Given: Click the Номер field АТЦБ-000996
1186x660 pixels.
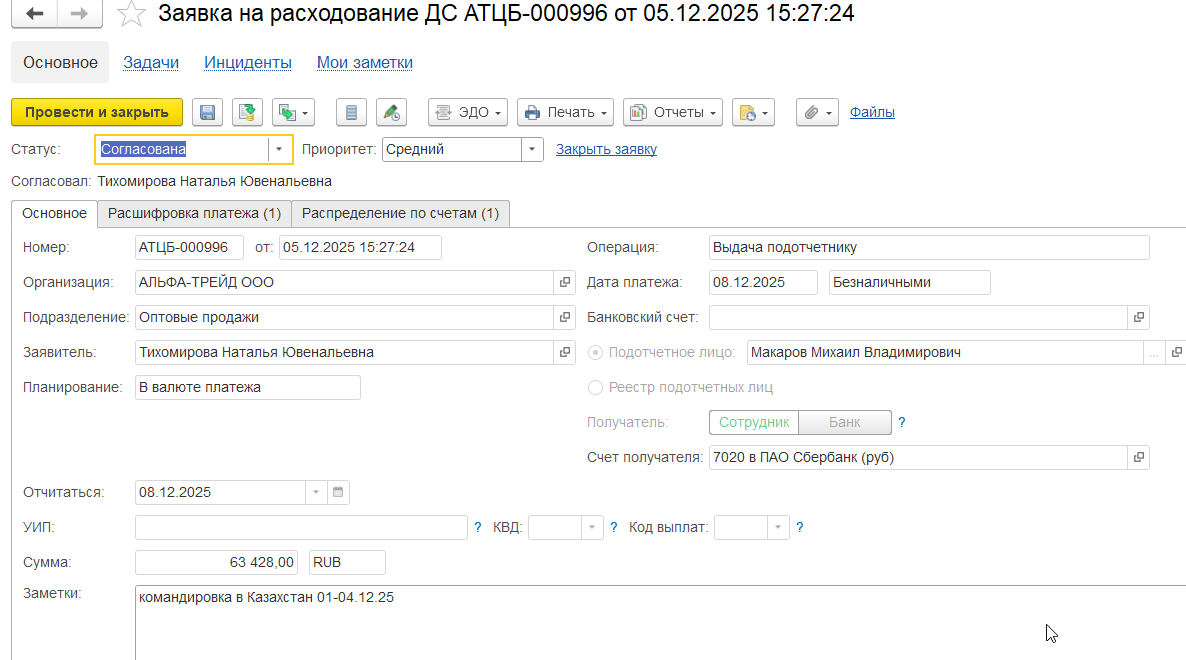Looking at the screenshot, I should click(189, 247).
